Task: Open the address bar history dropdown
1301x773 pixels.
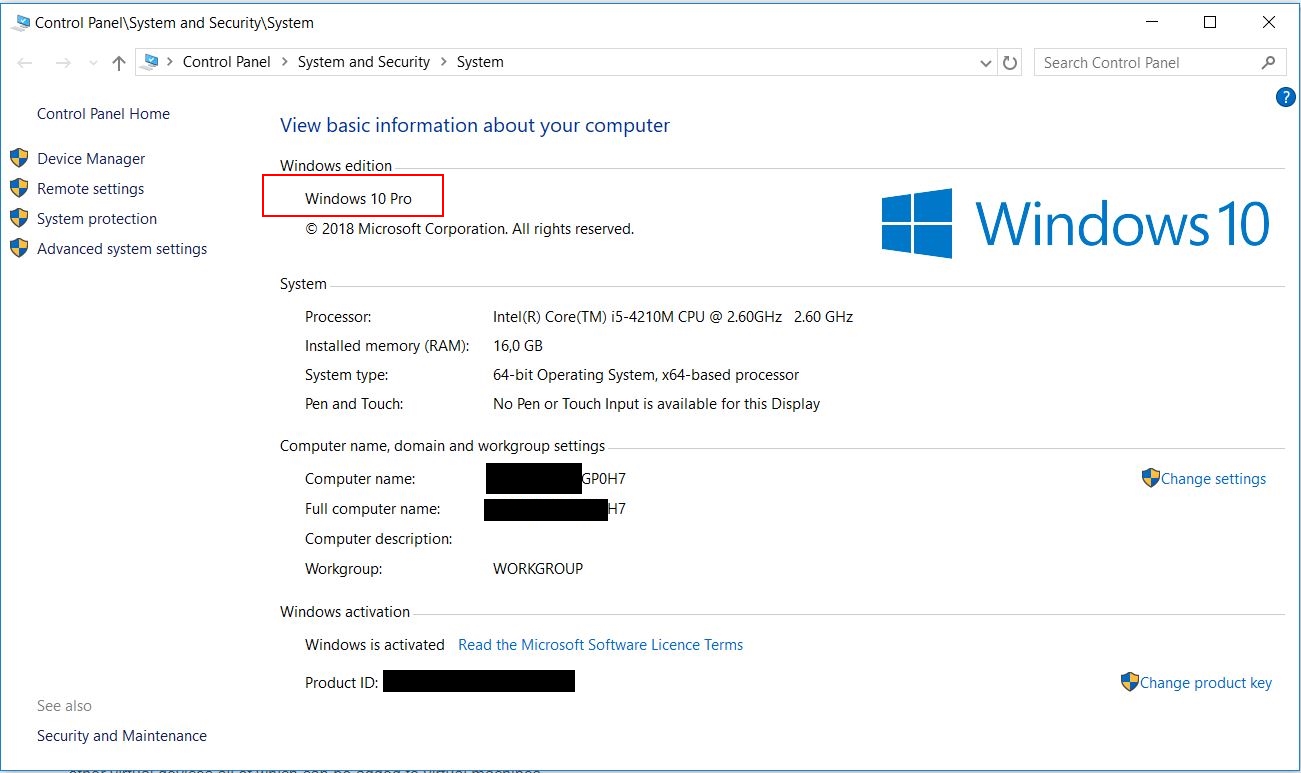Action: pos(986,62)
